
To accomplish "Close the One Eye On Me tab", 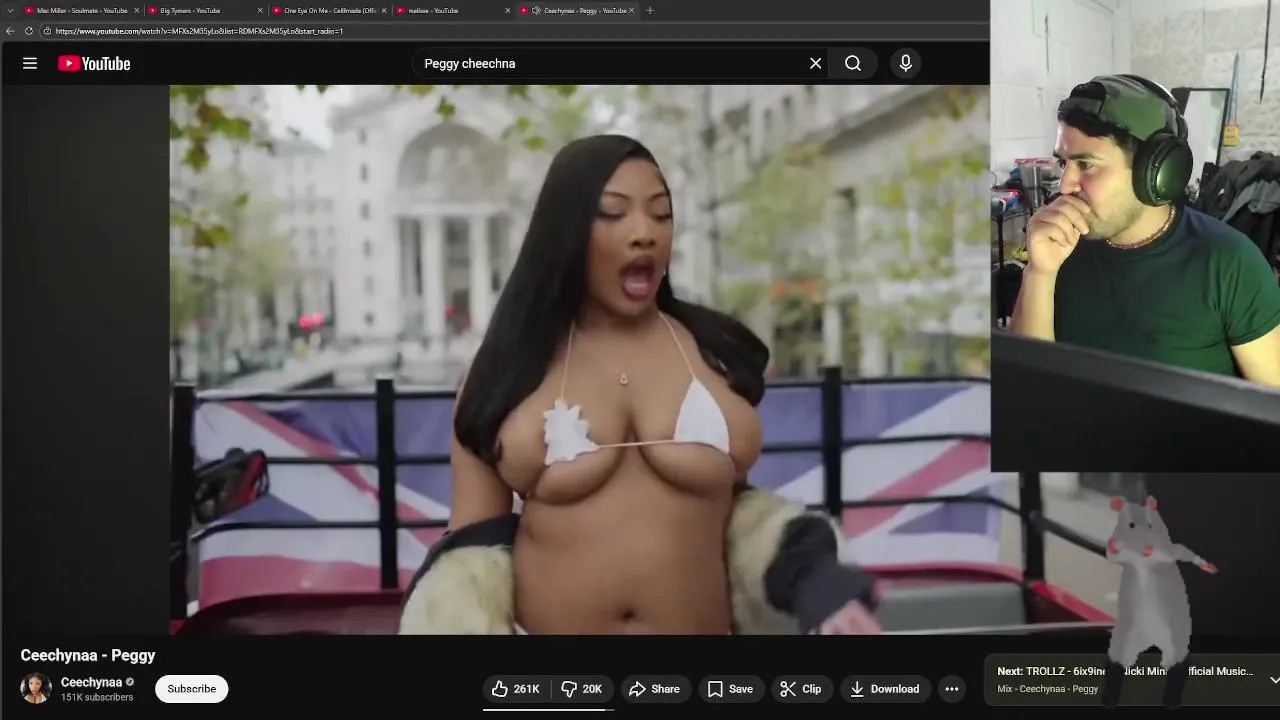I will 384,11.
